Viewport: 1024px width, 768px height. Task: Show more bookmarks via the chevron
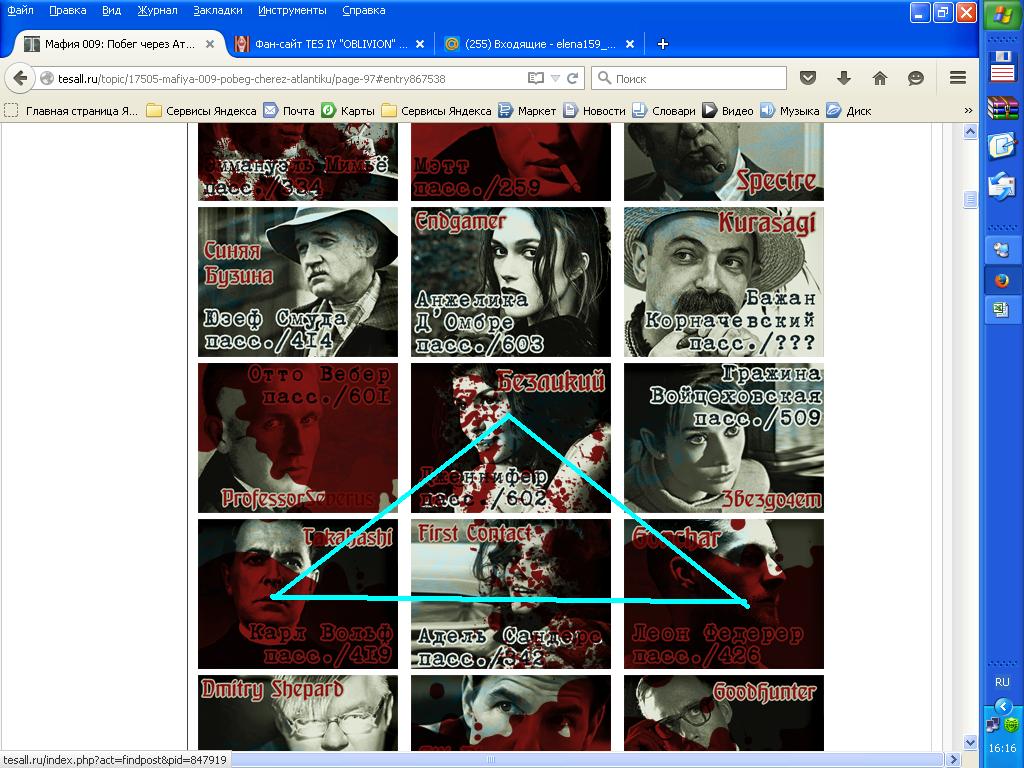point(968,110)
